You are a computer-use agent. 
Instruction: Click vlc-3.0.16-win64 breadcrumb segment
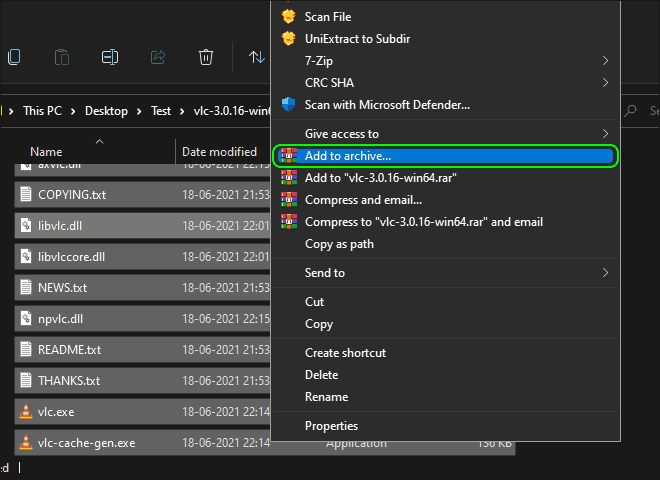coord(232,111)
